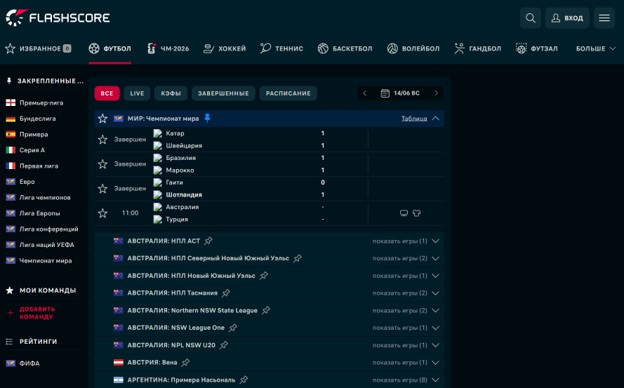The width and height of the screenshot is (624, 388).
Task: Switch to the LIVE tab
Action: tap(137, 93)
